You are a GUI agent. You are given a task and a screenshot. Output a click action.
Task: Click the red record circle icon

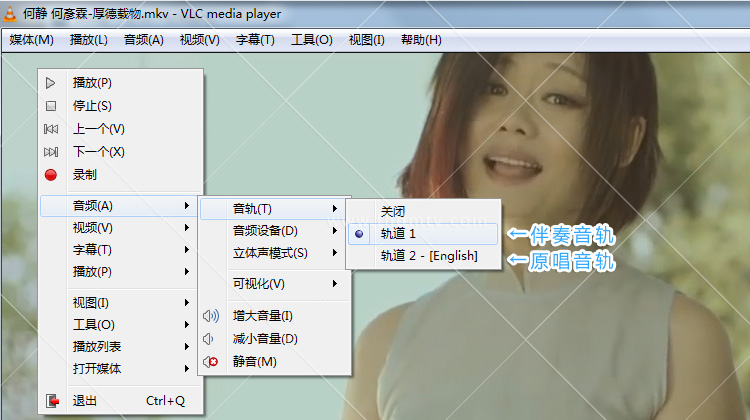51,175
